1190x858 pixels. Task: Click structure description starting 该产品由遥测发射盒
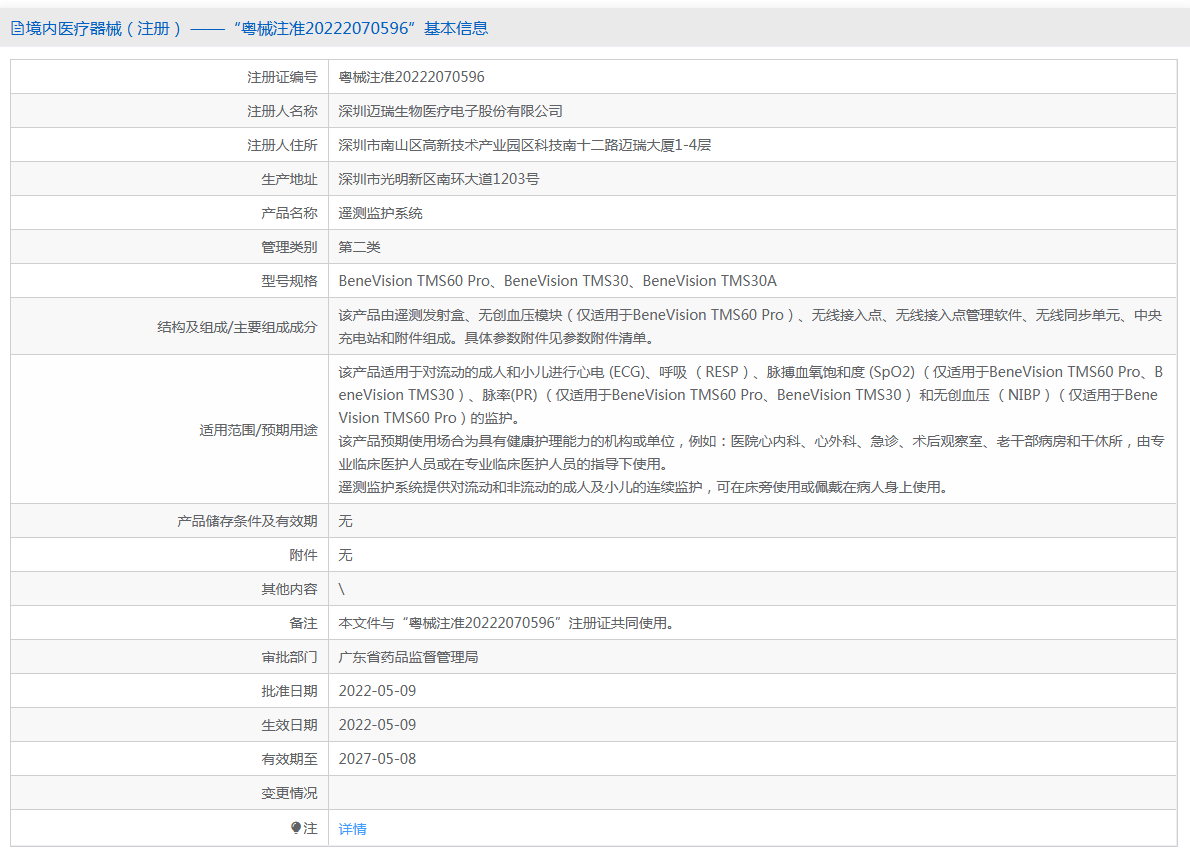[x=750, y=327]
